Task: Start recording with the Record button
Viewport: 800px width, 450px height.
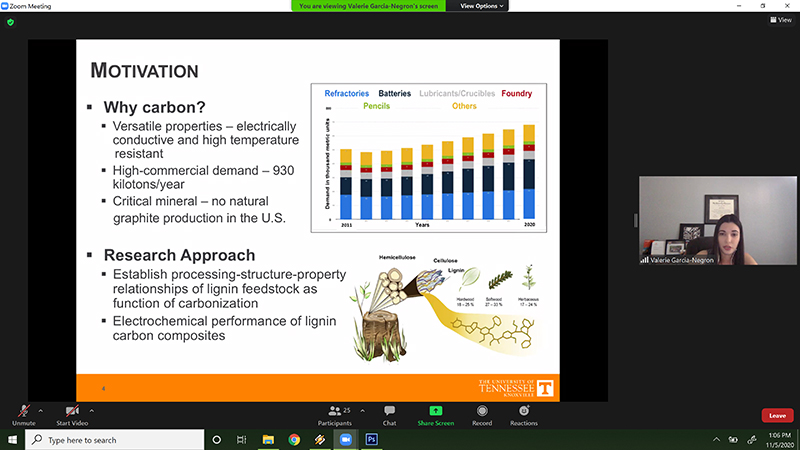Action: tap(482, 415)
